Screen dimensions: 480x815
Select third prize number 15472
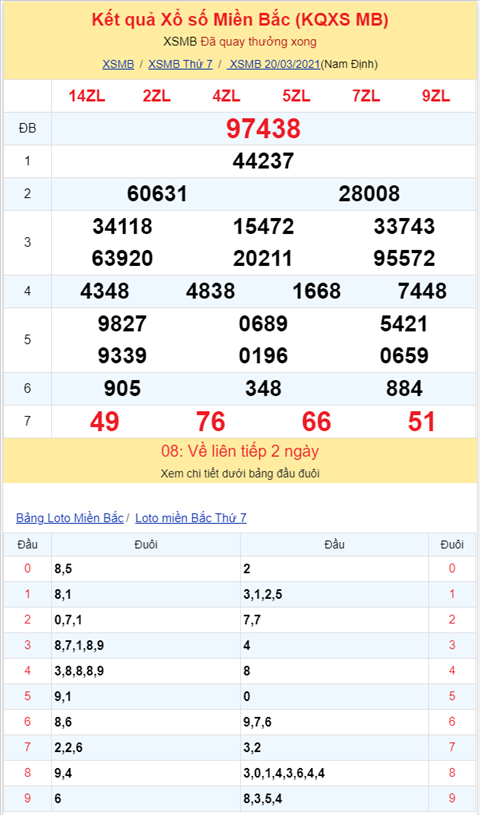click(263, 226)
